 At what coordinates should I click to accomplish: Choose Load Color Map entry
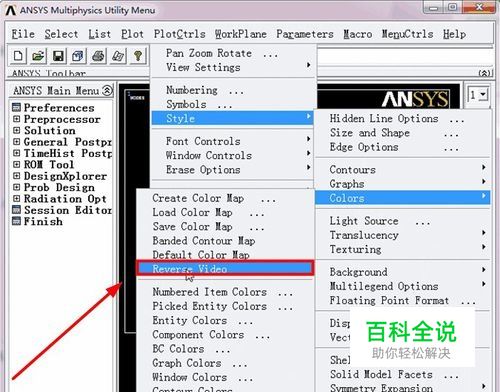(x=226, y=212)
